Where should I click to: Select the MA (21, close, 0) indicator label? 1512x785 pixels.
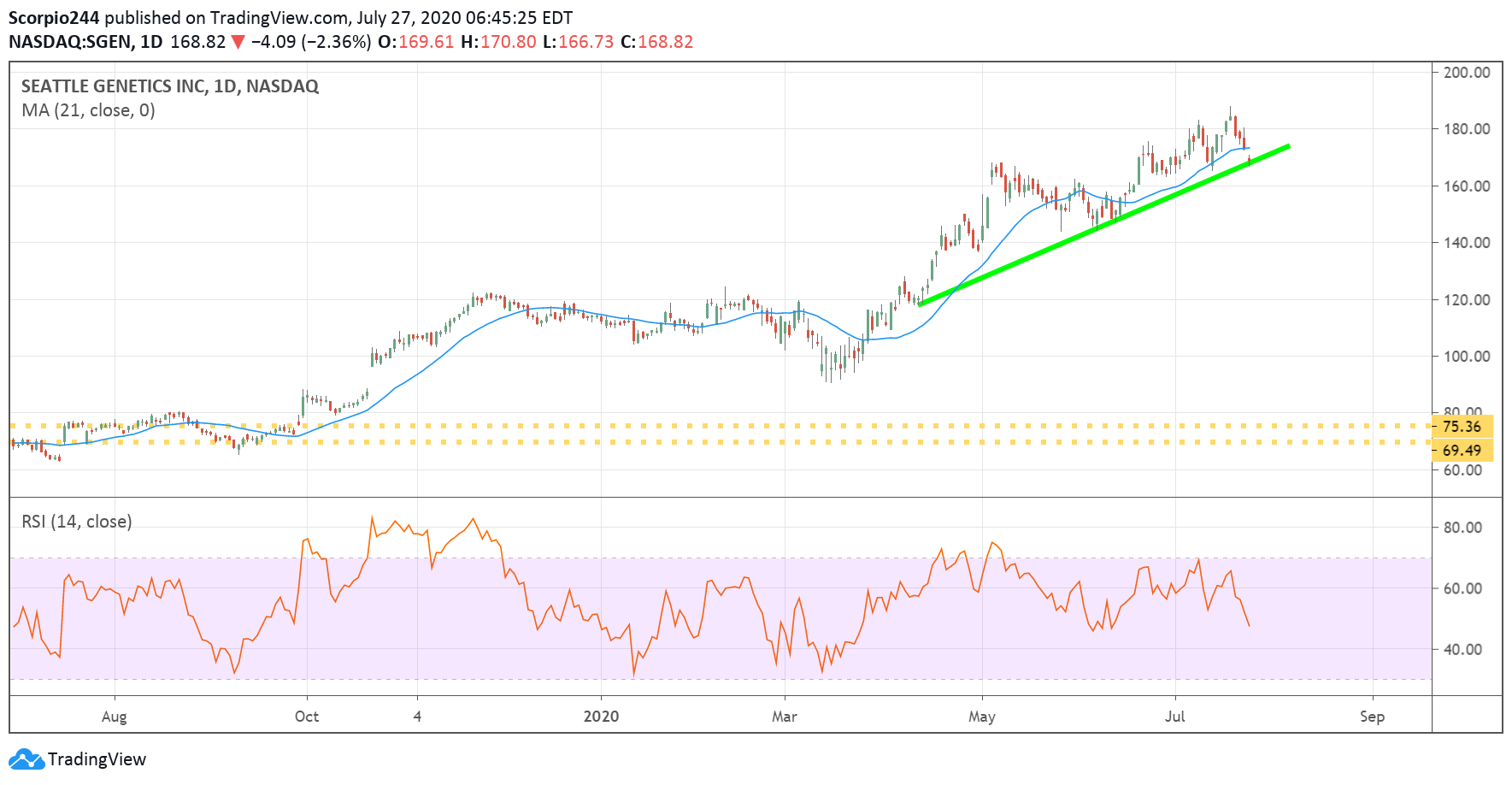[88, 110]
